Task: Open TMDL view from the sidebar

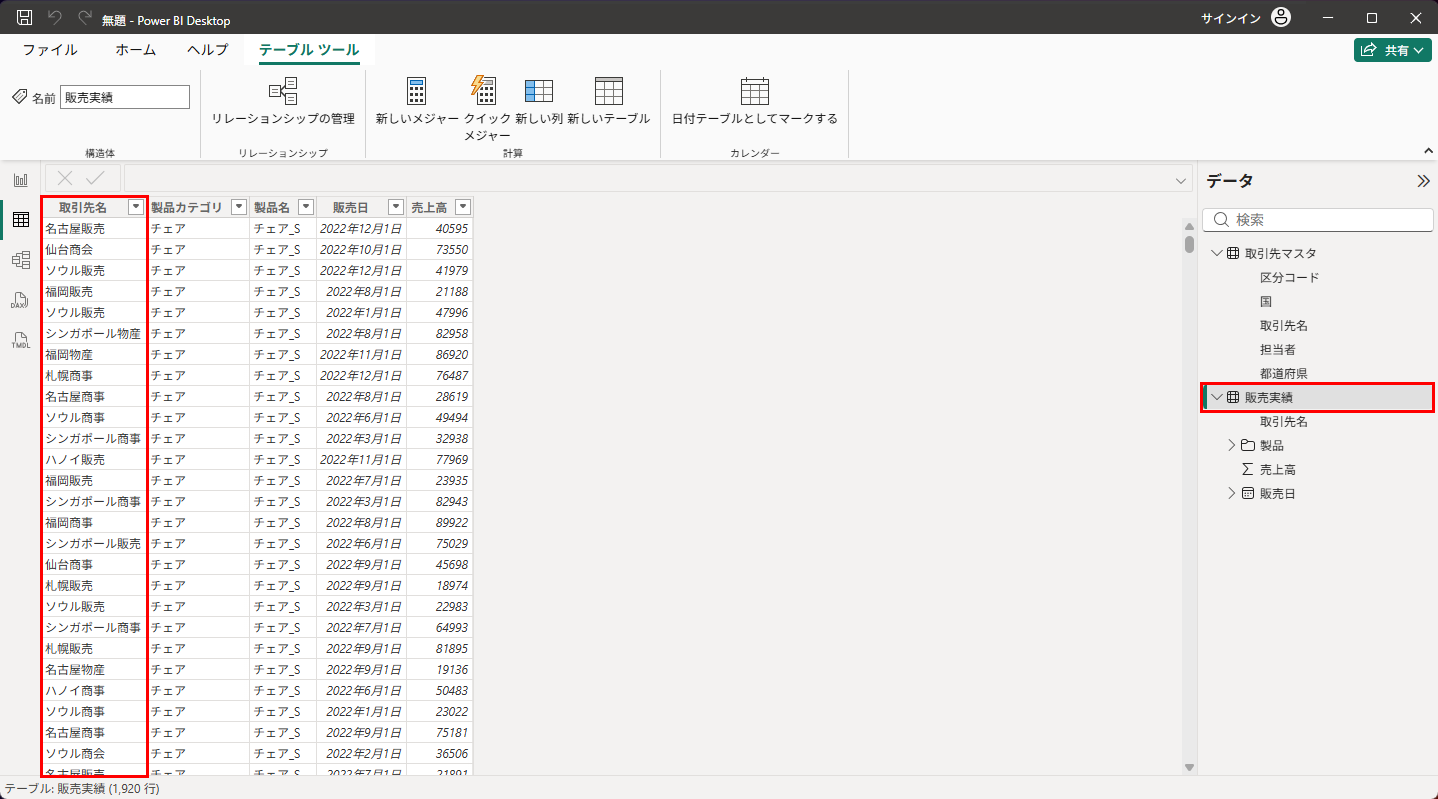Action: [x=20, y=340]
